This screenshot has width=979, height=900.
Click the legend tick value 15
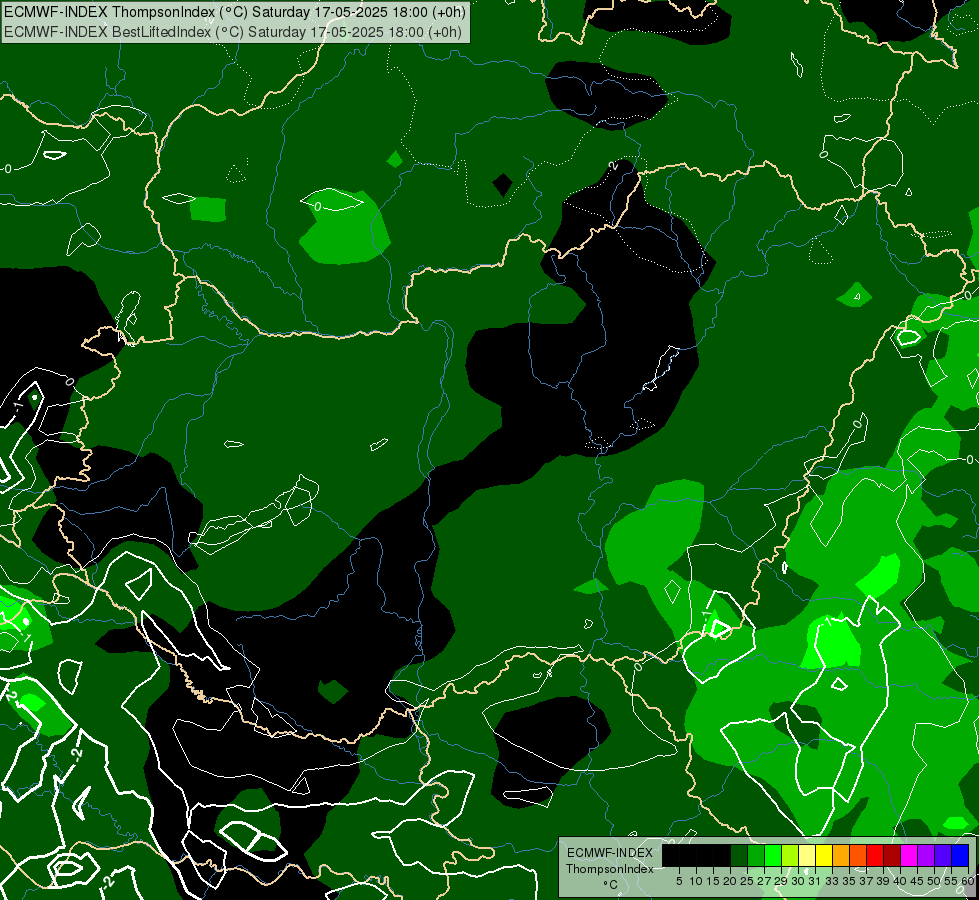714,881
